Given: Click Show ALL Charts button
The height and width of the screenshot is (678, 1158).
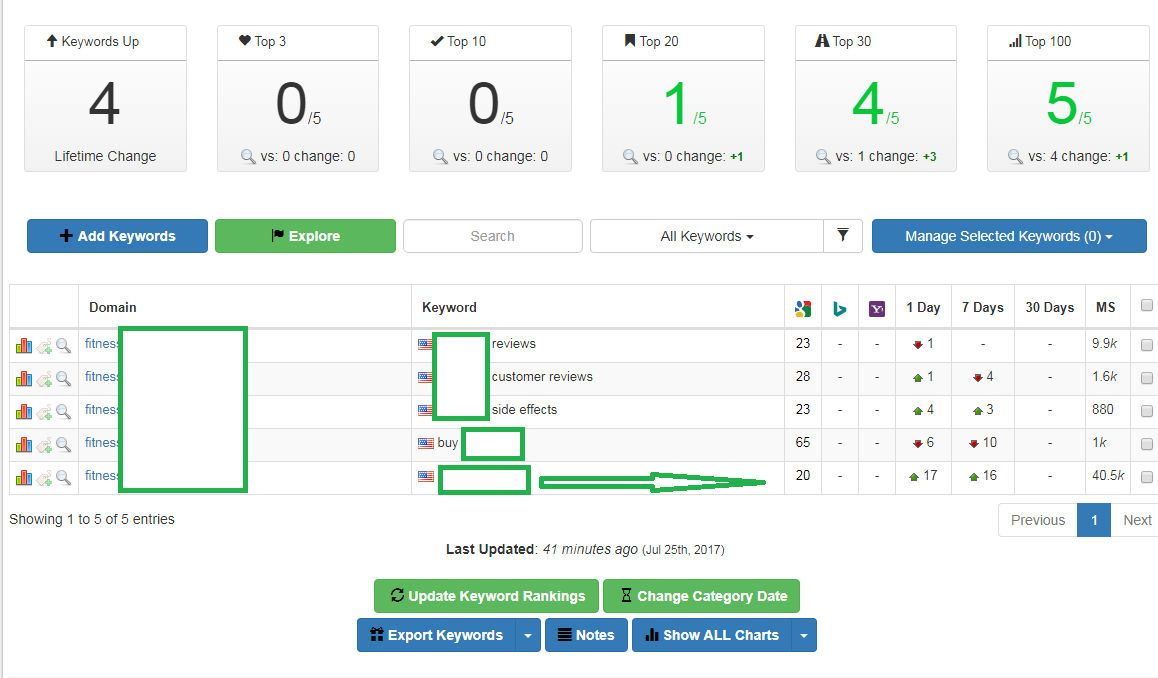Looking at the screenshot, I should point(712,635).
